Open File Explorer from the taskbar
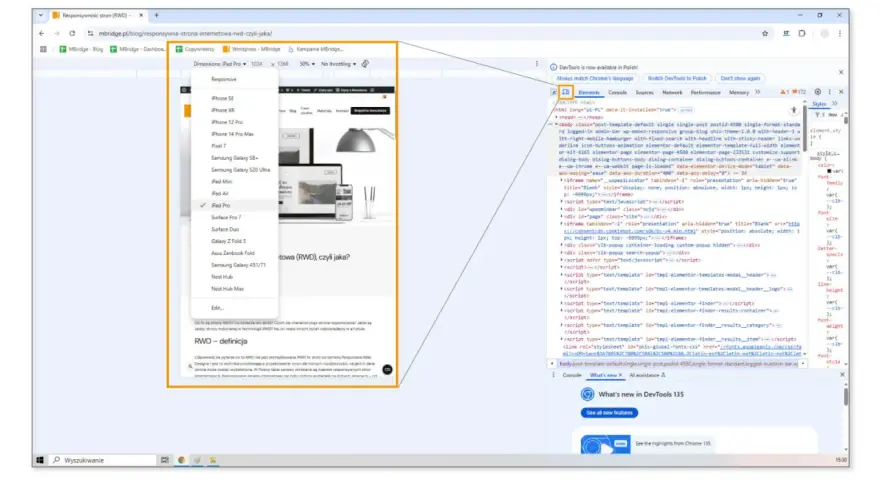This screenshot has height=480, width=880. pyautogui.click(x=213, y=460)
